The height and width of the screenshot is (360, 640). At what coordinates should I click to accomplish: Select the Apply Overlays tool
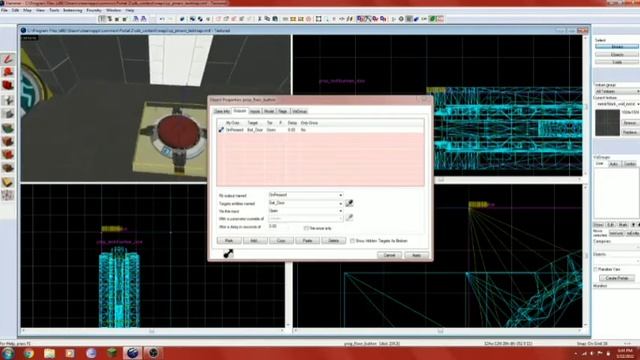pos(8,168)
